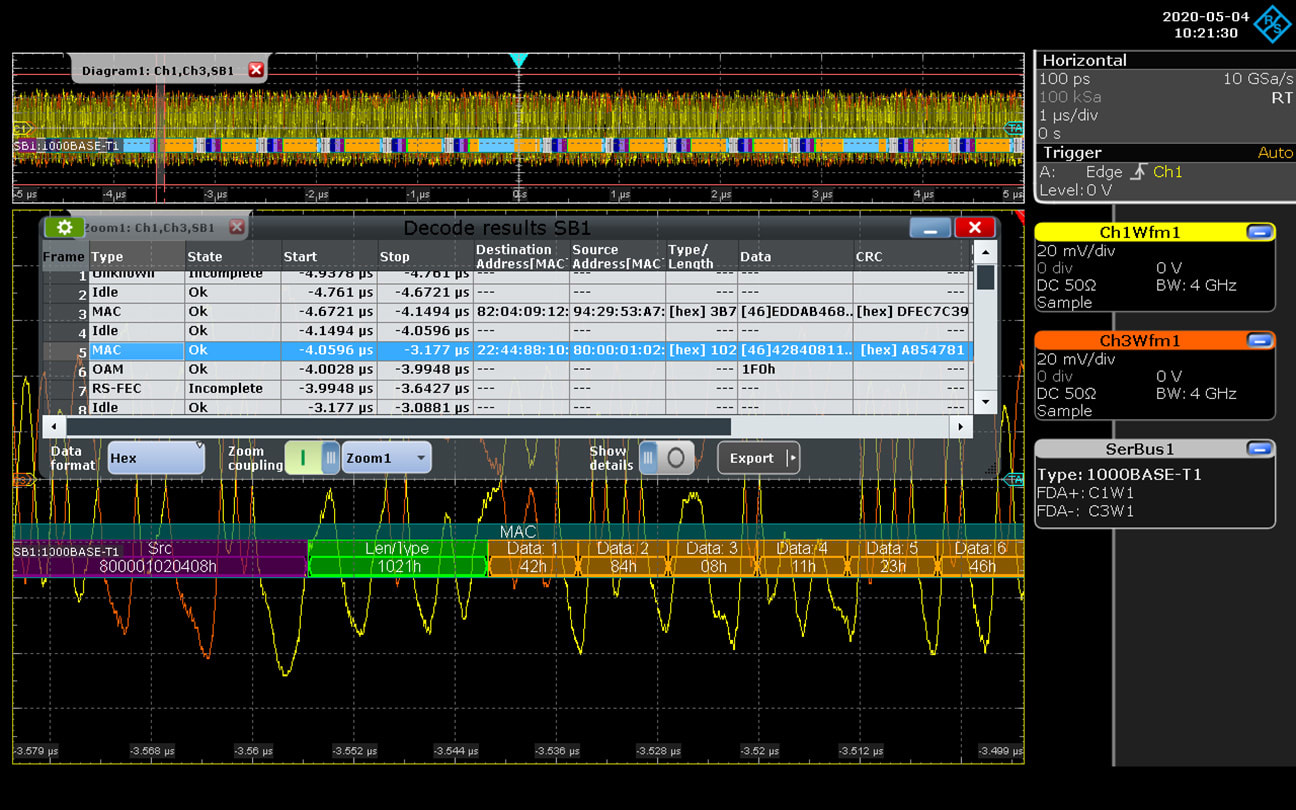Open Export options via its side arrow

(x=791, y=457)
